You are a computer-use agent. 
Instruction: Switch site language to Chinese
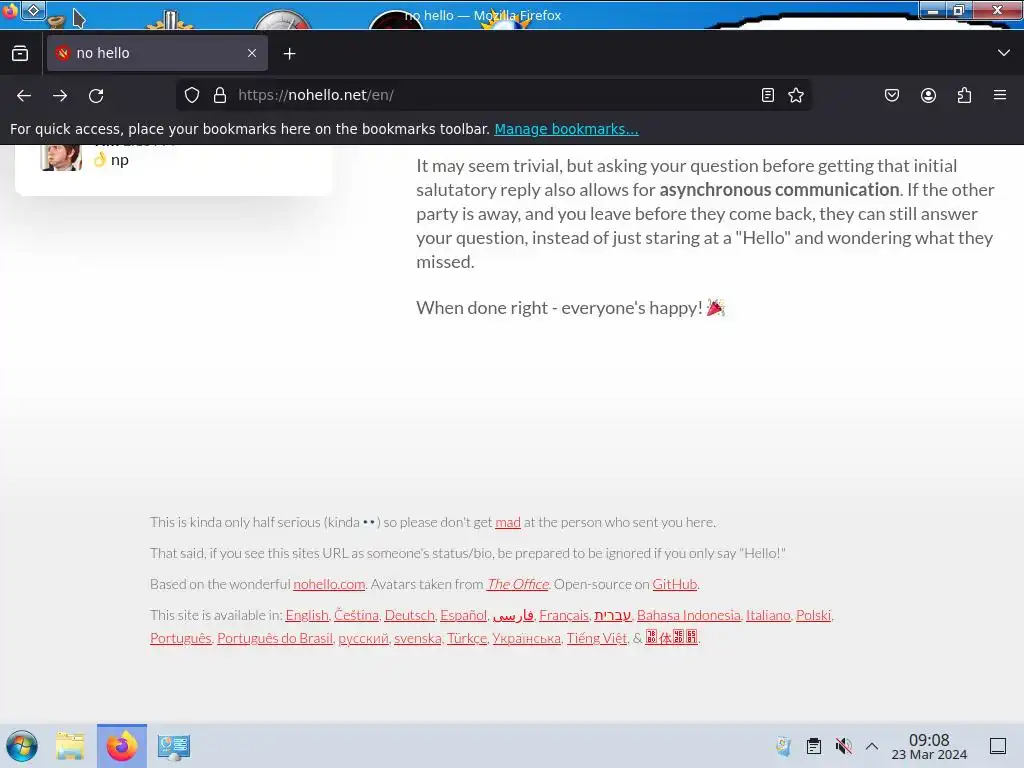(x=671, y=637)
